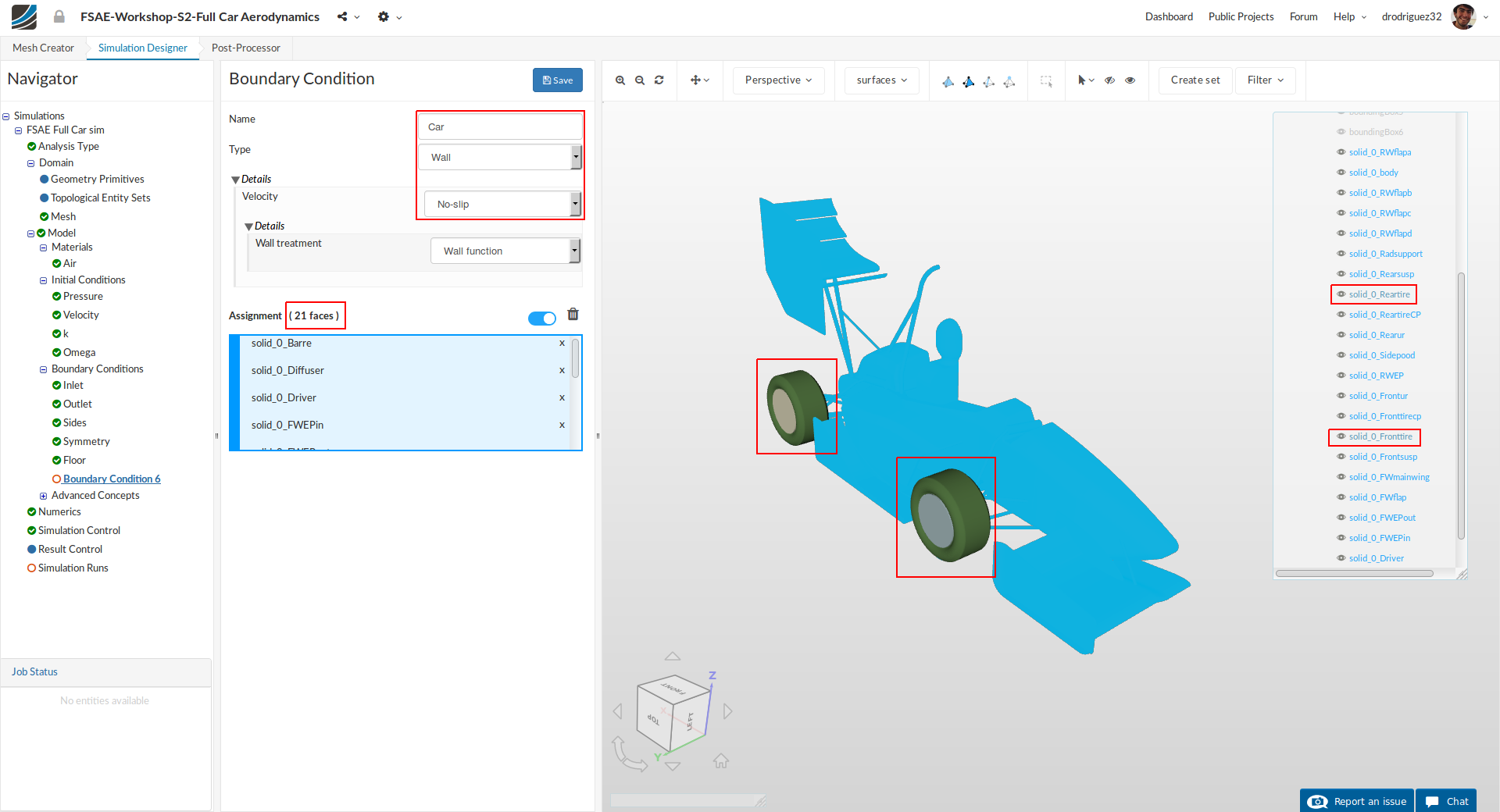
Task: Open the Perspective view dropdown
Action: click(x=778, y=80)
